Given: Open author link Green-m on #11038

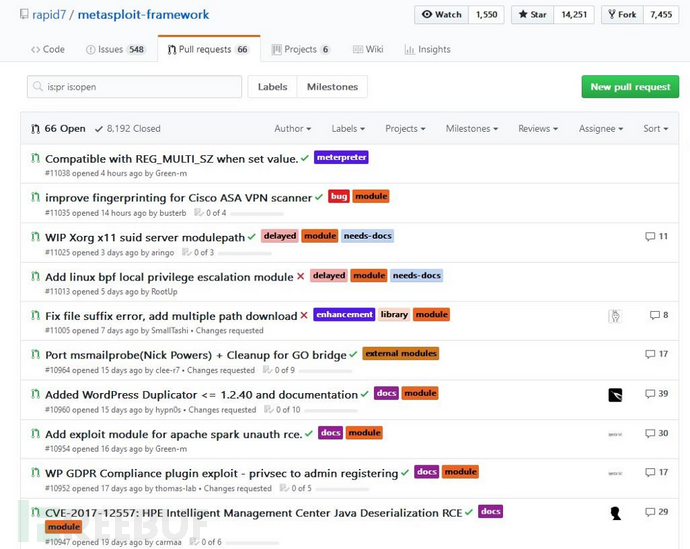Looking at the screenshot, I should (171, 173).
